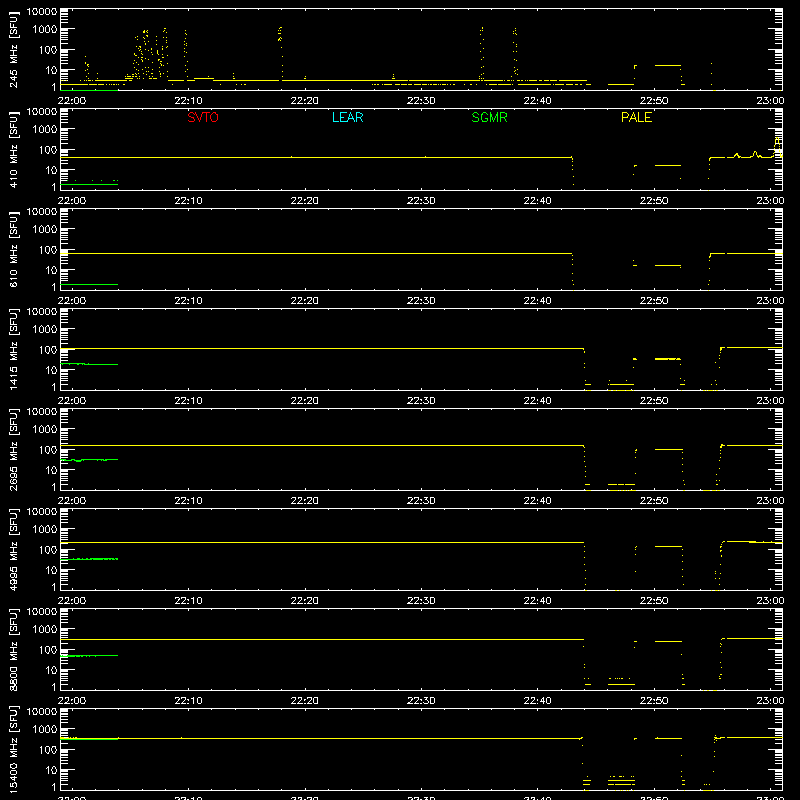The image size is (800, 800).
Task: Select the '4995 MHz [SFU]' axis title
Action: pyautogui.click(x=14, y=549)
